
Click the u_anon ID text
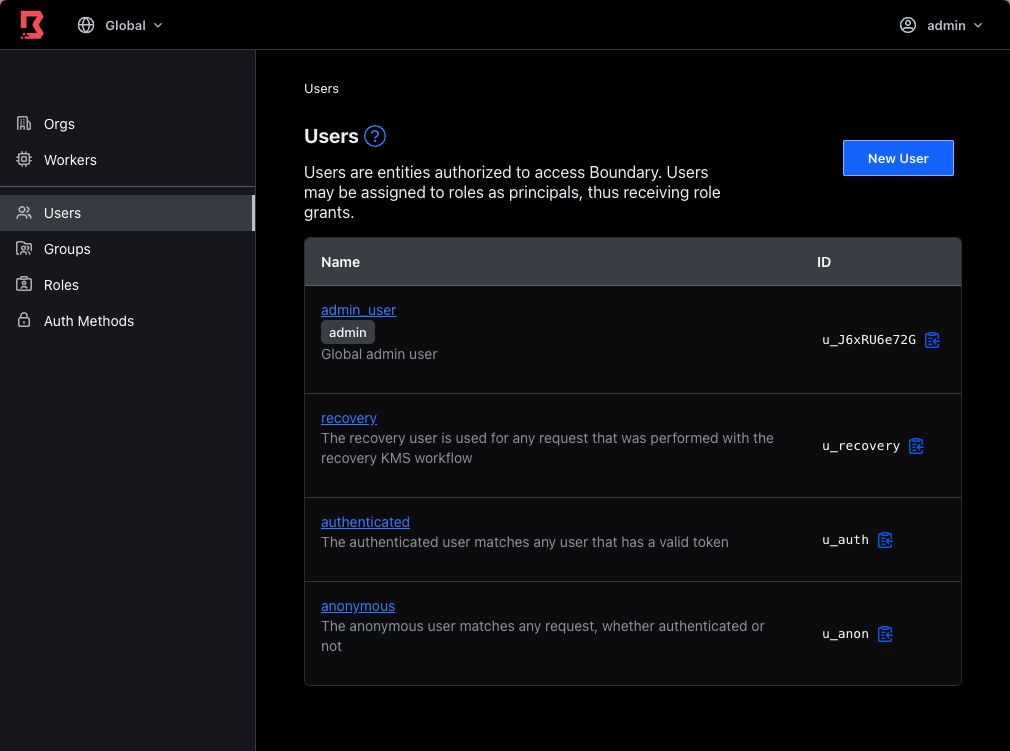click(845, 634)
